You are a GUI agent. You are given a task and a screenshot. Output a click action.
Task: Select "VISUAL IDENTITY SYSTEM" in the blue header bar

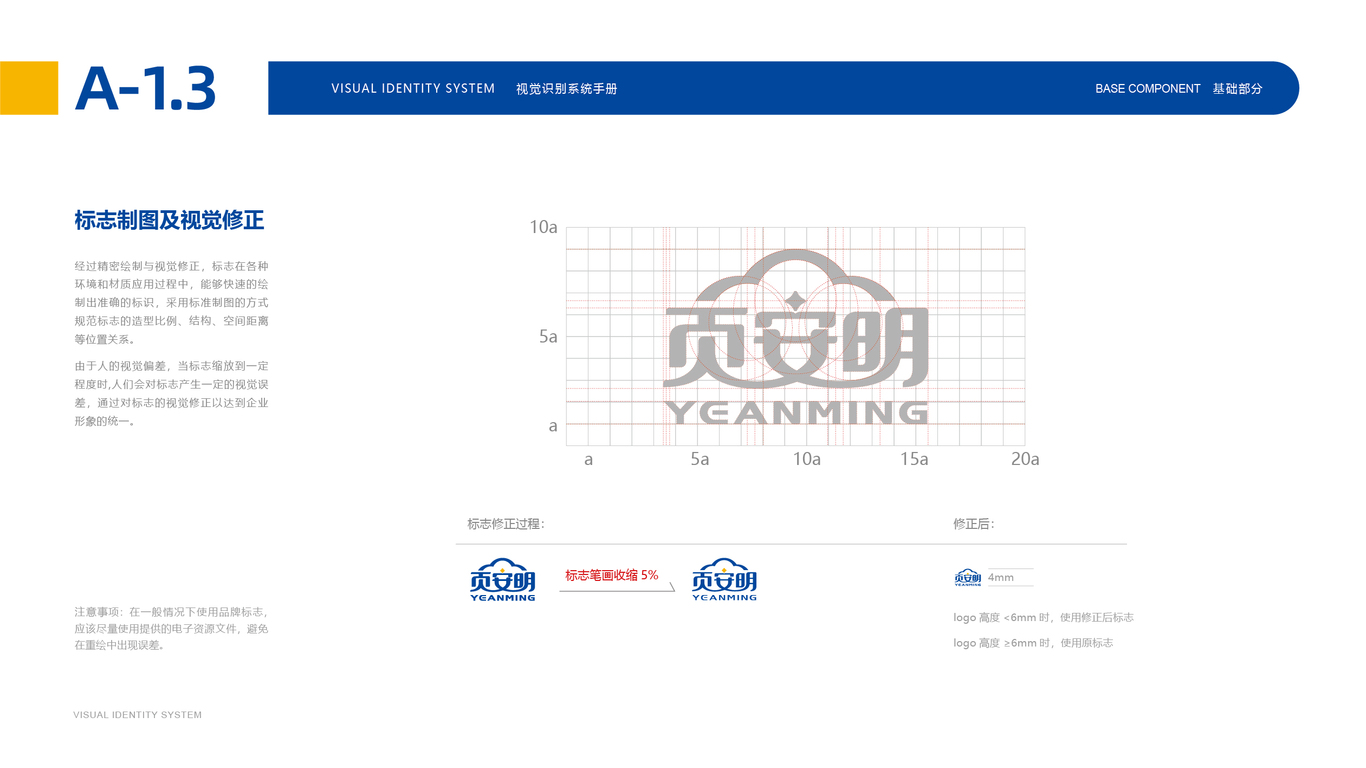tap(413, 89)
